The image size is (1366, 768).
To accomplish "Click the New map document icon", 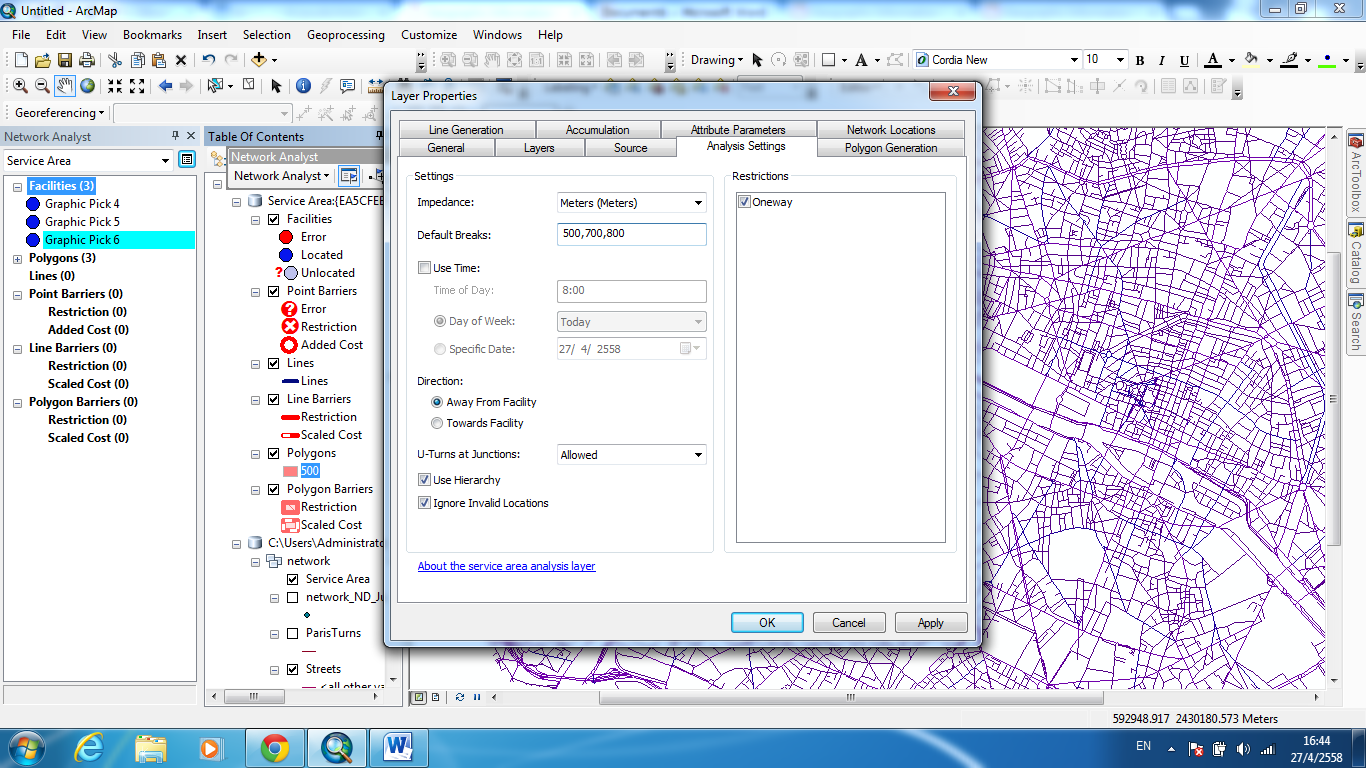I will tap(21, 60).
